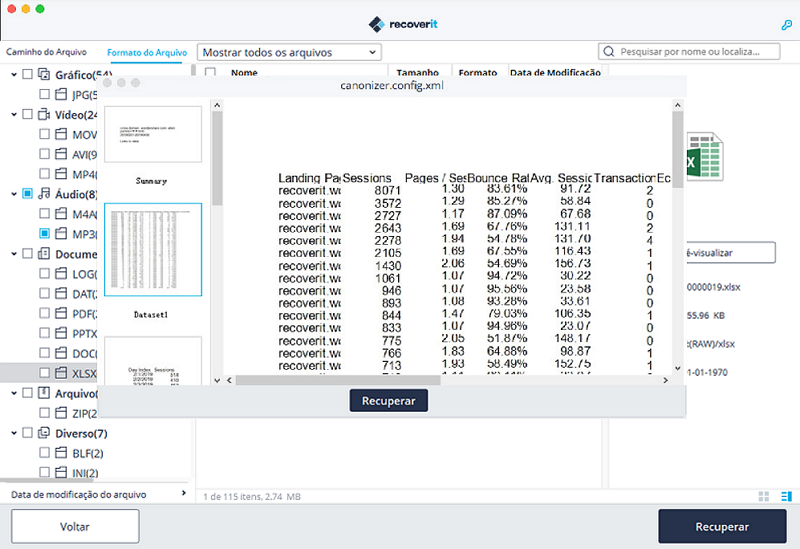Click the Pré-visualizar button

coord(731,253)
